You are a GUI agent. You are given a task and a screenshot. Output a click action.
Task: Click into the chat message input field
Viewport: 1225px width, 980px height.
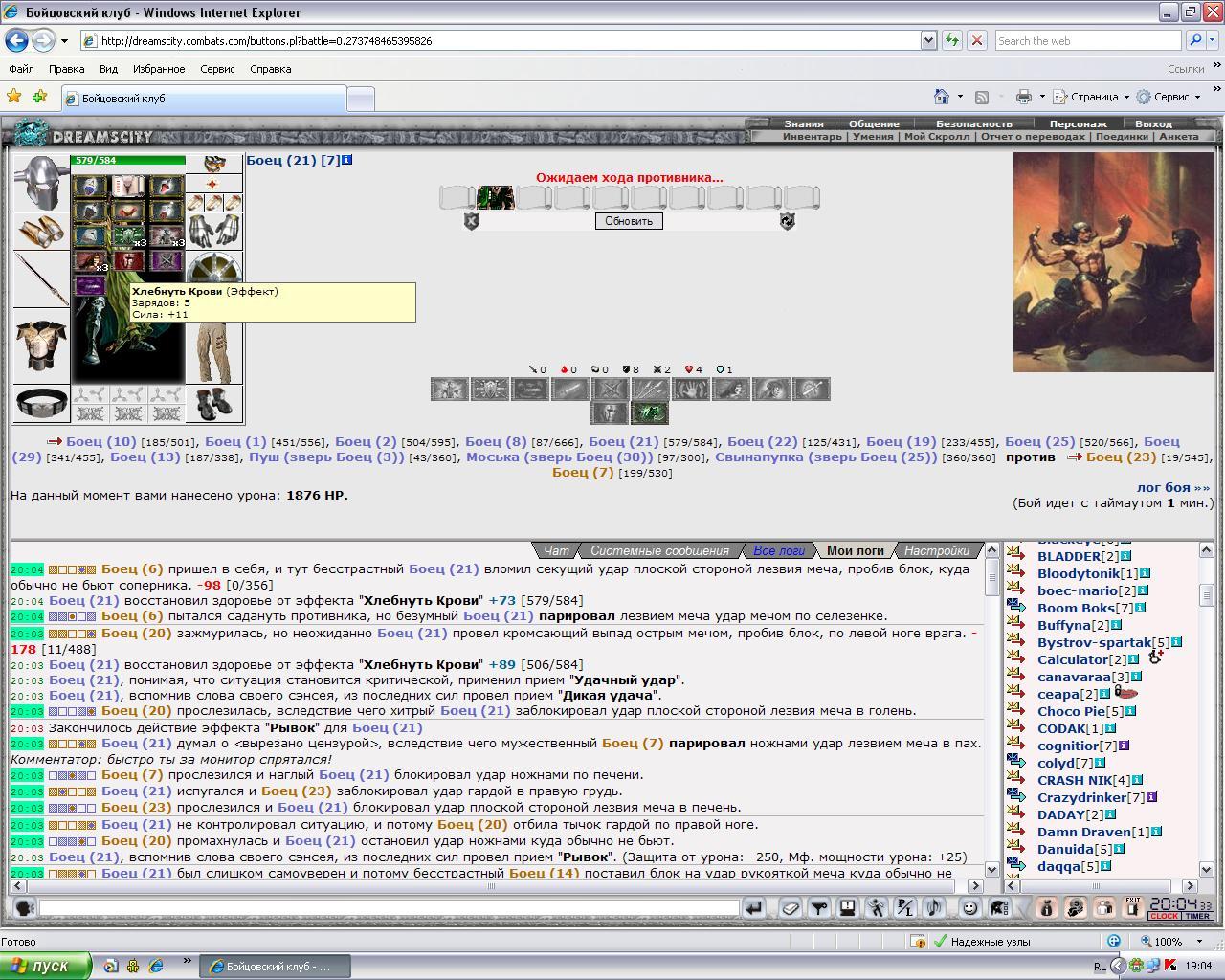(389, 907)
